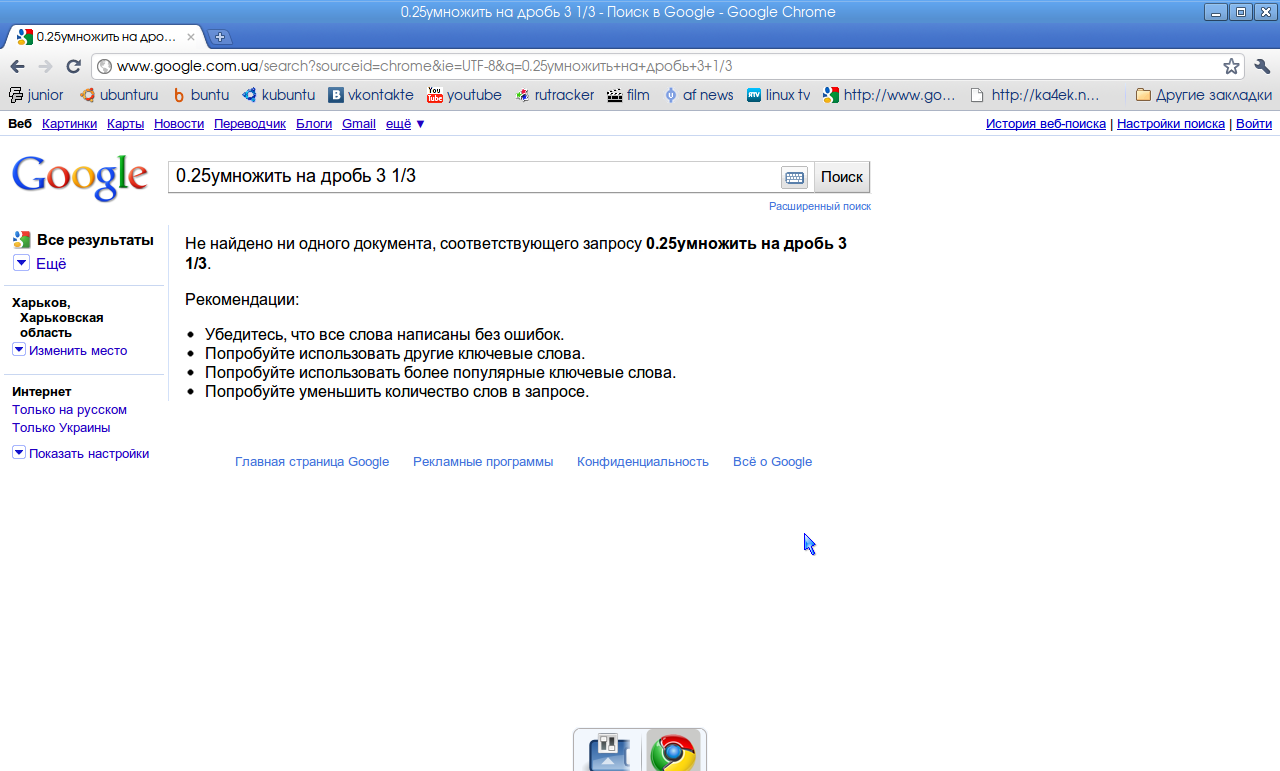The width and height of the screenshot is (1280, 771).
Task: Click the Chrome icon in the dock
Action: coord(673,751)
